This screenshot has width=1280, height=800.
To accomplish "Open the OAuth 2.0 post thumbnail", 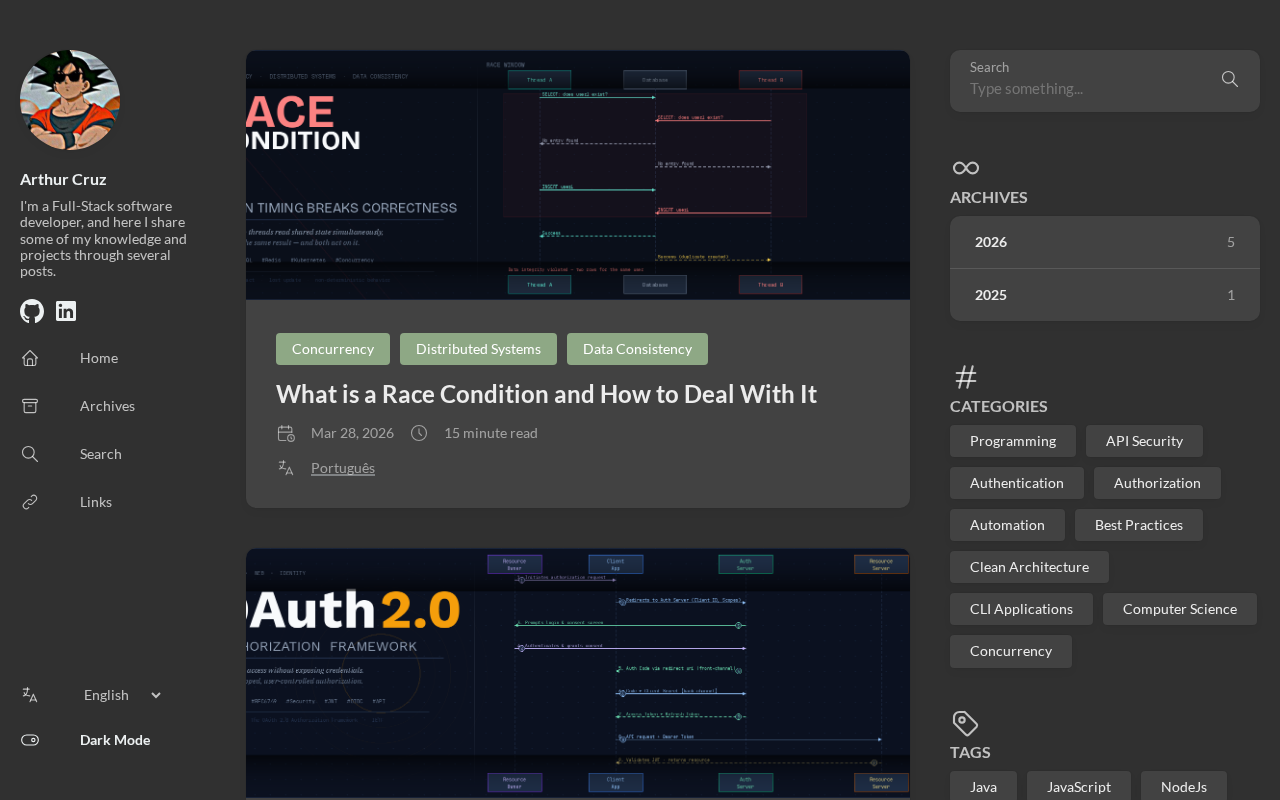I will tap(578, 673).
